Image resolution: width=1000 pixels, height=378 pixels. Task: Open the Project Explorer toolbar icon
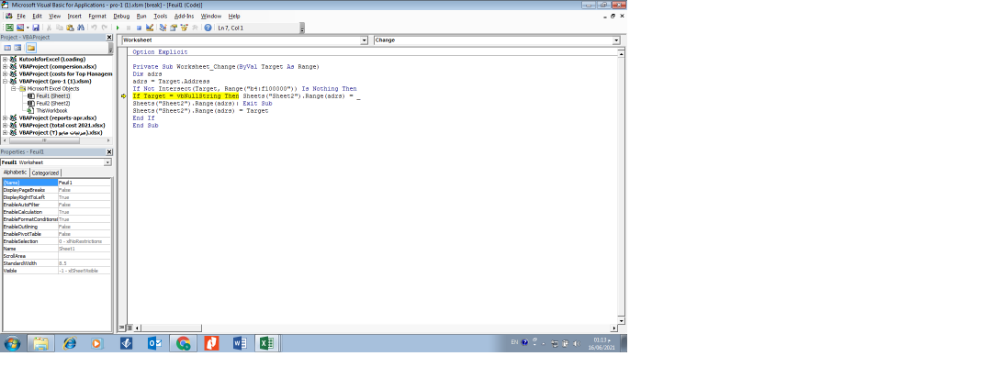(163, 27)
